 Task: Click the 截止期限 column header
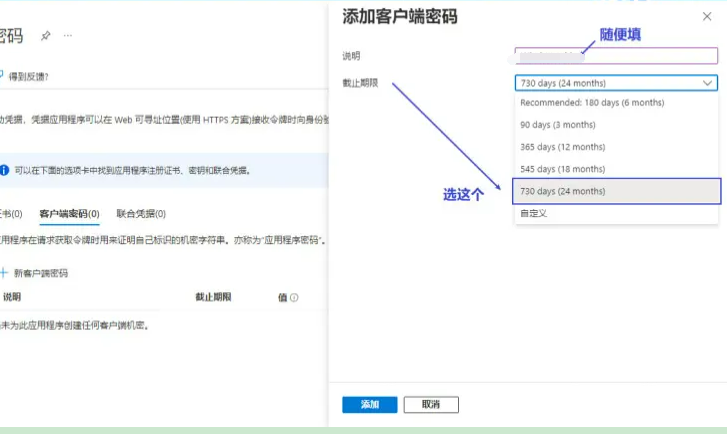pos(213,297)
